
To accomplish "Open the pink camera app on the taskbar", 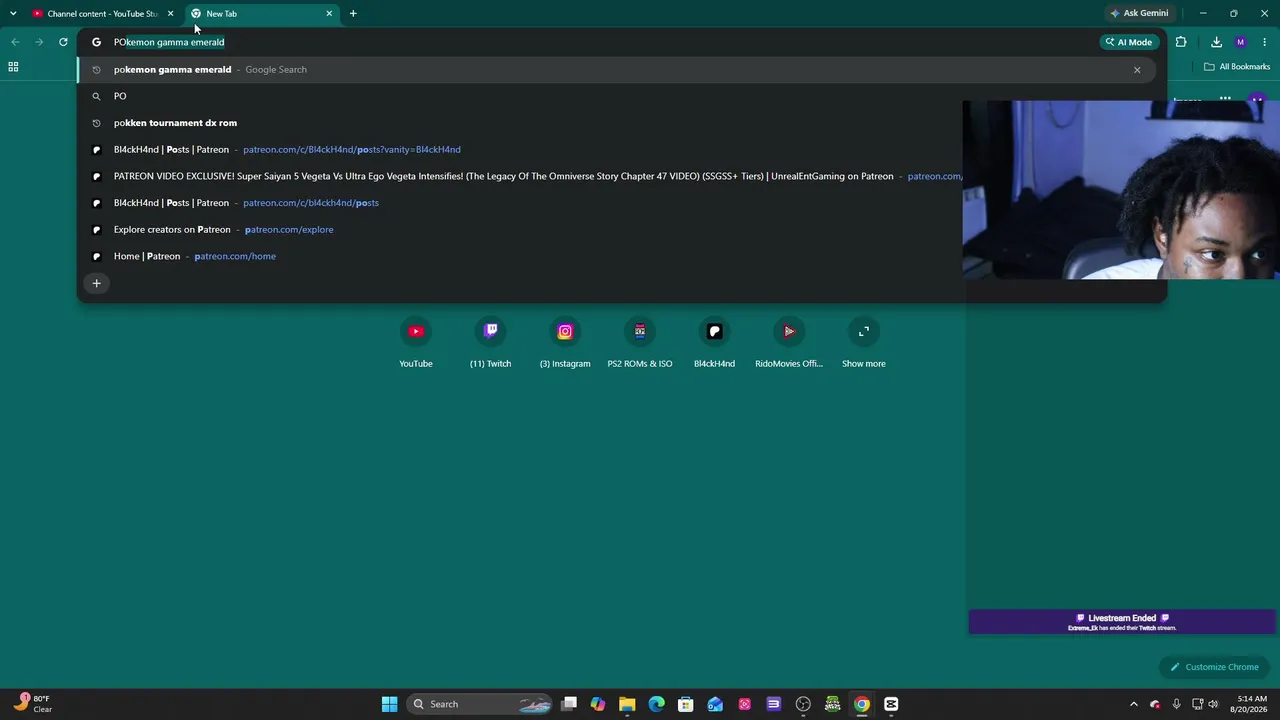I will coord(744,704).
